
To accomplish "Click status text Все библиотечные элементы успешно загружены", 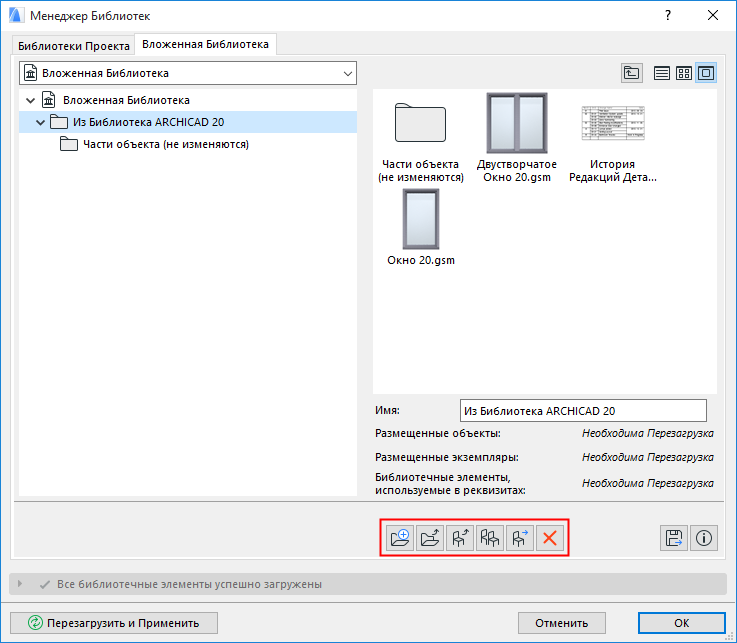I will point(189,584).
